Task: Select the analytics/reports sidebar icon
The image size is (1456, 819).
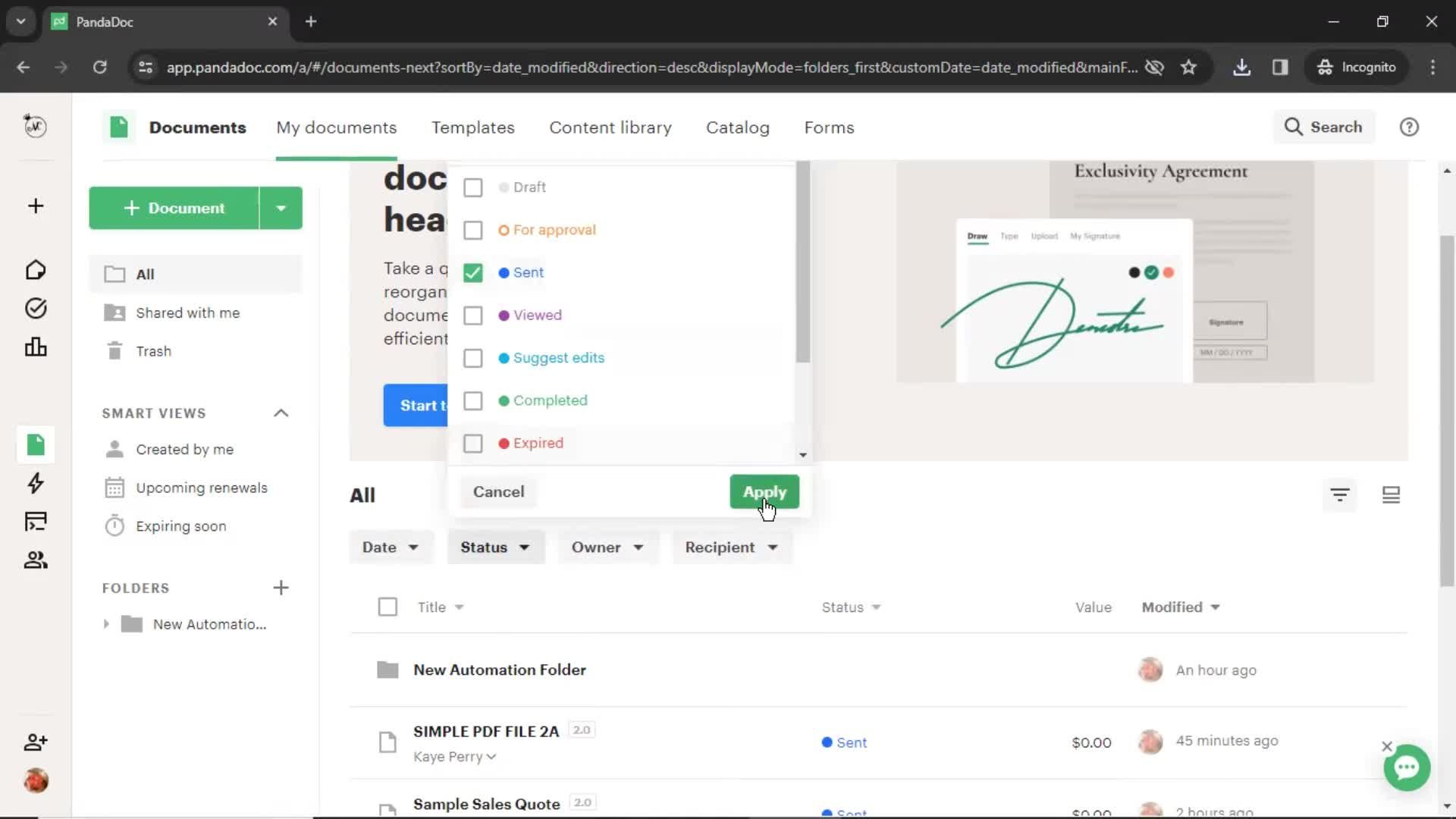Action: tap(36, 346)
